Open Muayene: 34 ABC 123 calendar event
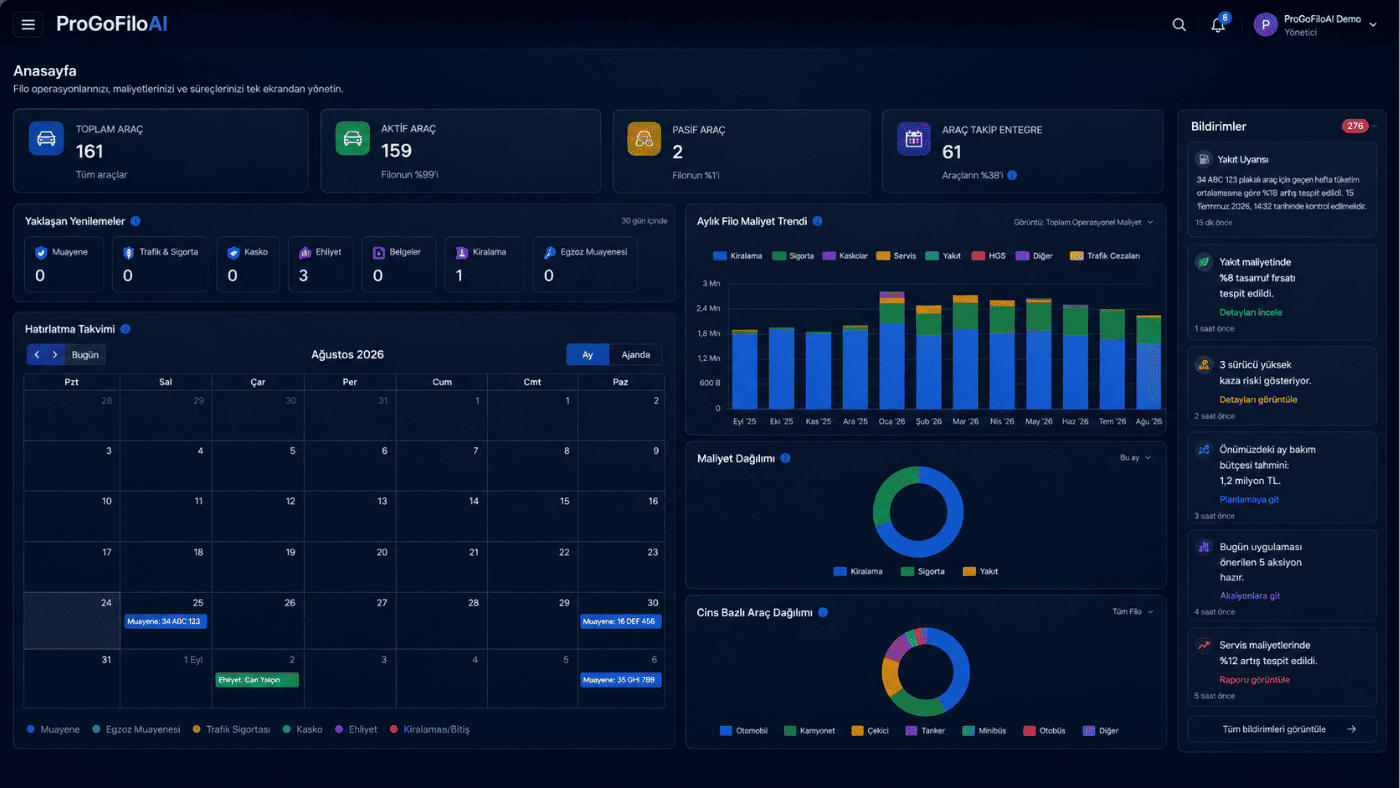Image resolution: width=1400 pixels, height=788 pixels. click(166, 622)
